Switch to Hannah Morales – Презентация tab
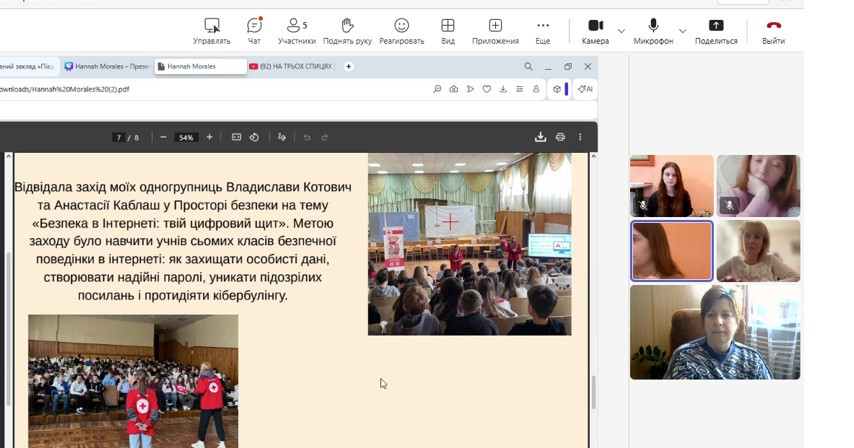The width and height of the screenshot is (854, 448). [x=108, y=66]
